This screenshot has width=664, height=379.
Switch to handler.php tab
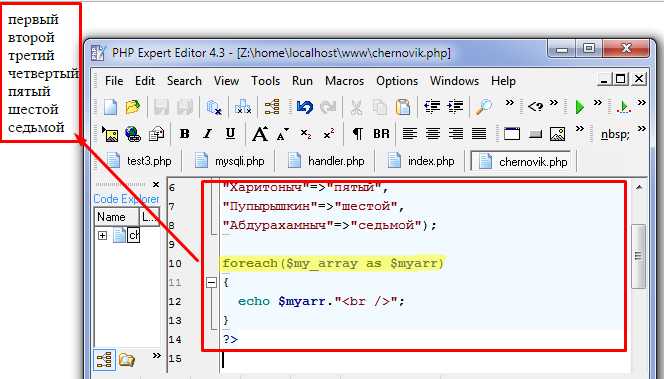[326, 161]
